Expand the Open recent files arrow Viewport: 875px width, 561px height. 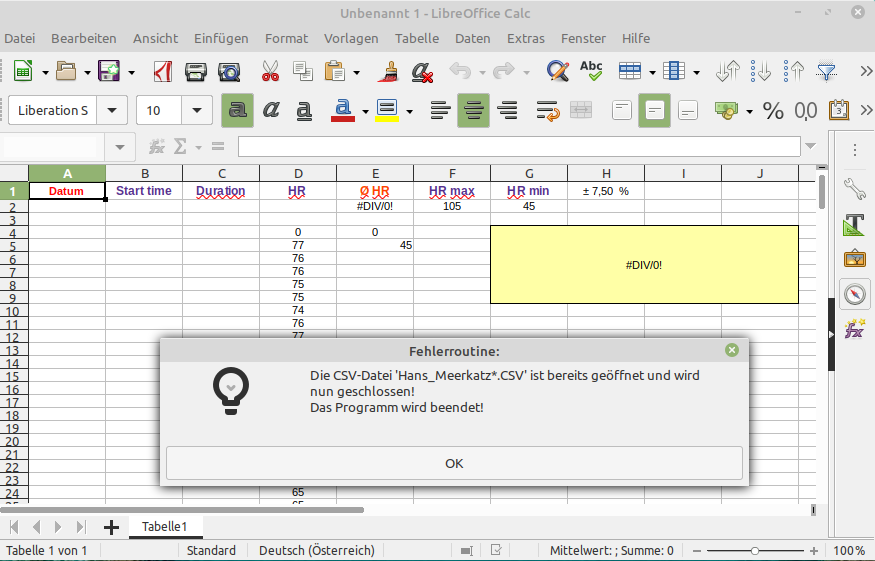[x=88, y=73]
